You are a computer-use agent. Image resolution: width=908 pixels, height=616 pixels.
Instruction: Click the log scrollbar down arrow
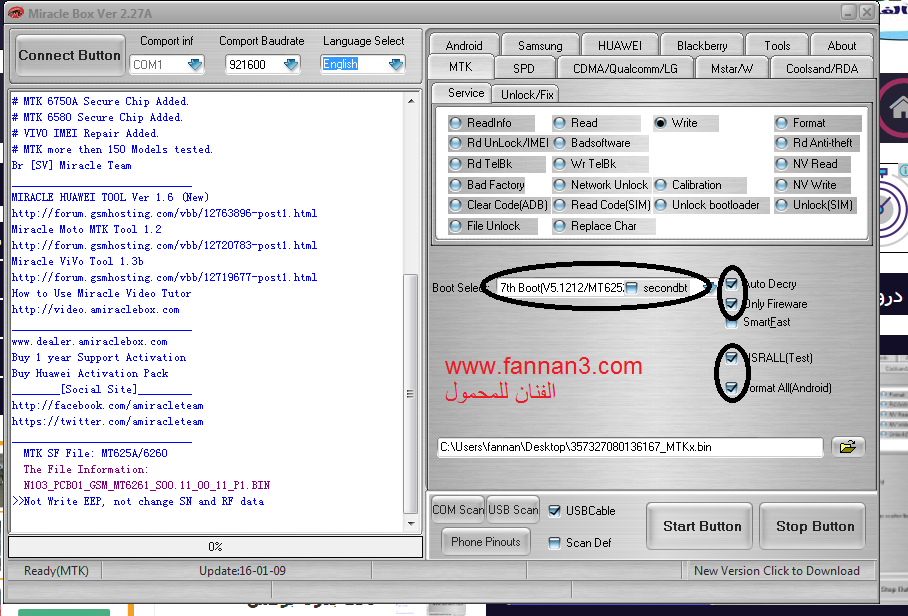[x=411, y=523]
